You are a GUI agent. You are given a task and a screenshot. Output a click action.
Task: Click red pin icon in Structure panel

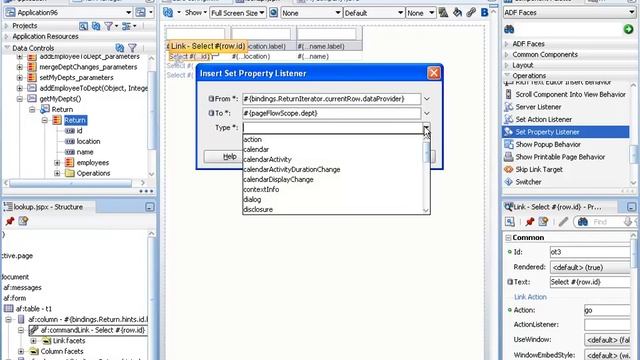(x=9, y=221)
